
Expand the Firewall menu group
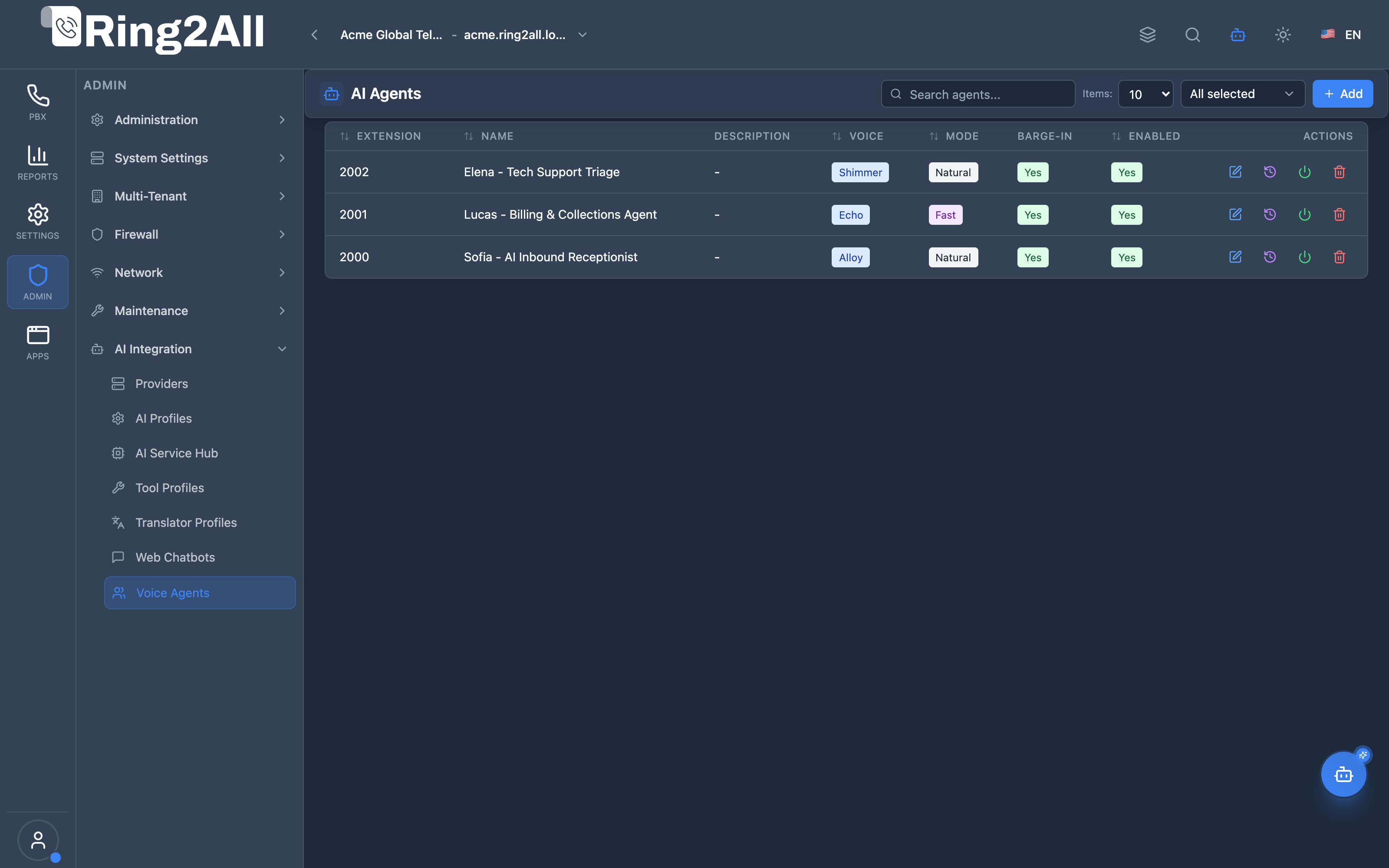[188, 234]
